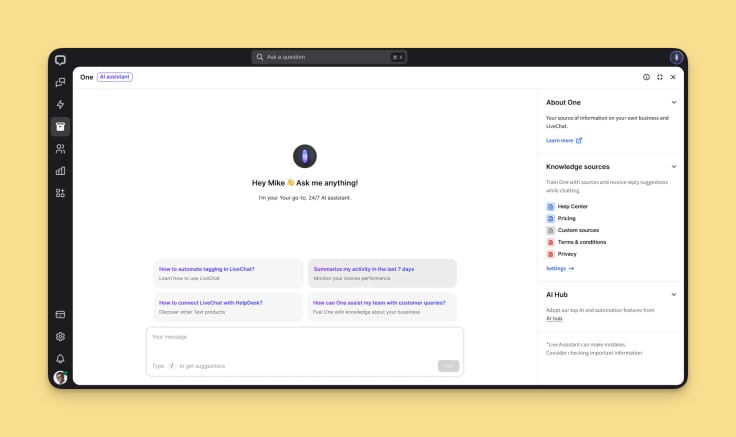The height and width of the screenshot is (437, 736).
Task: Open the Billing card icon
Action: pos(61,315)
